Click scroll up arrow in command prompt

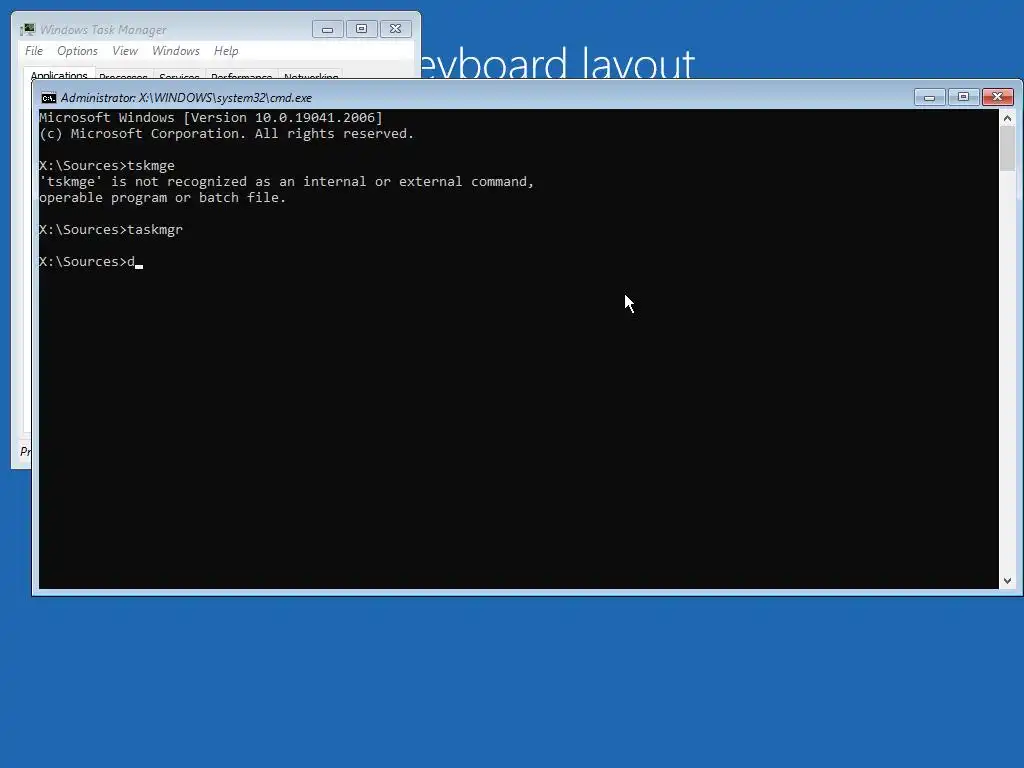pyautogui.click(x=1007, y=118)
